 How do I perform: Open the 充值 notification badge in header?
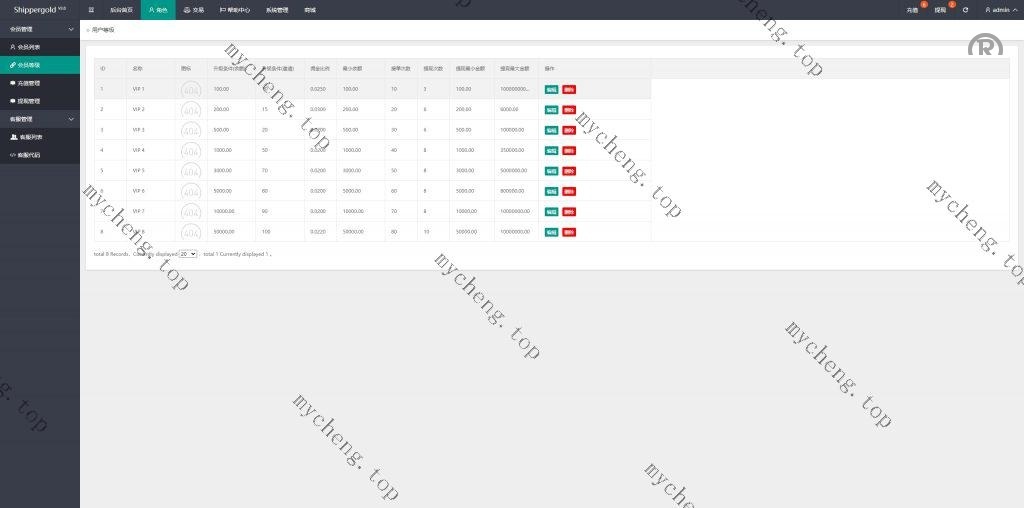pos(912,9)
